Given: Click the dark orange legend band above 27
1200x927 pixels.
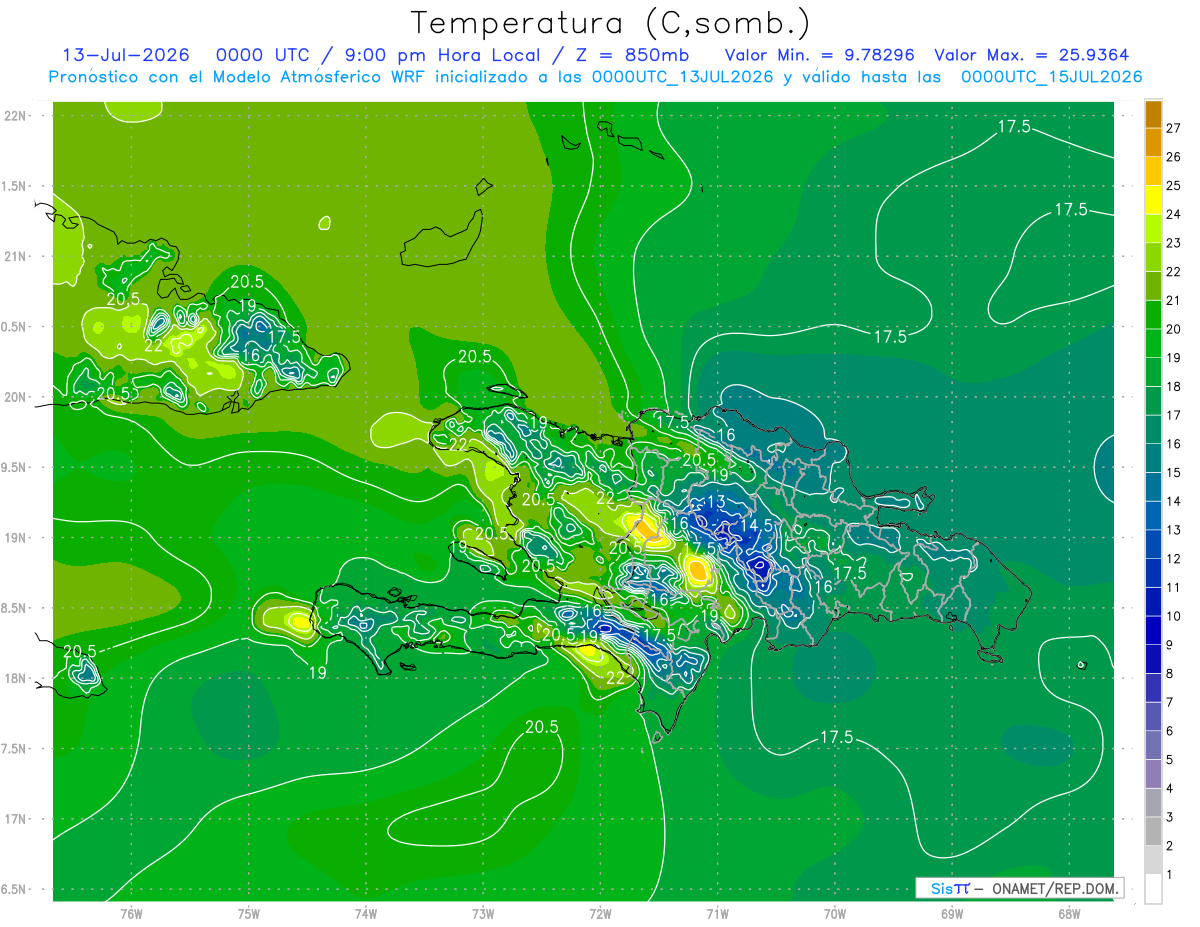Looking at the screenshot, I should (x=1153, y=113).
